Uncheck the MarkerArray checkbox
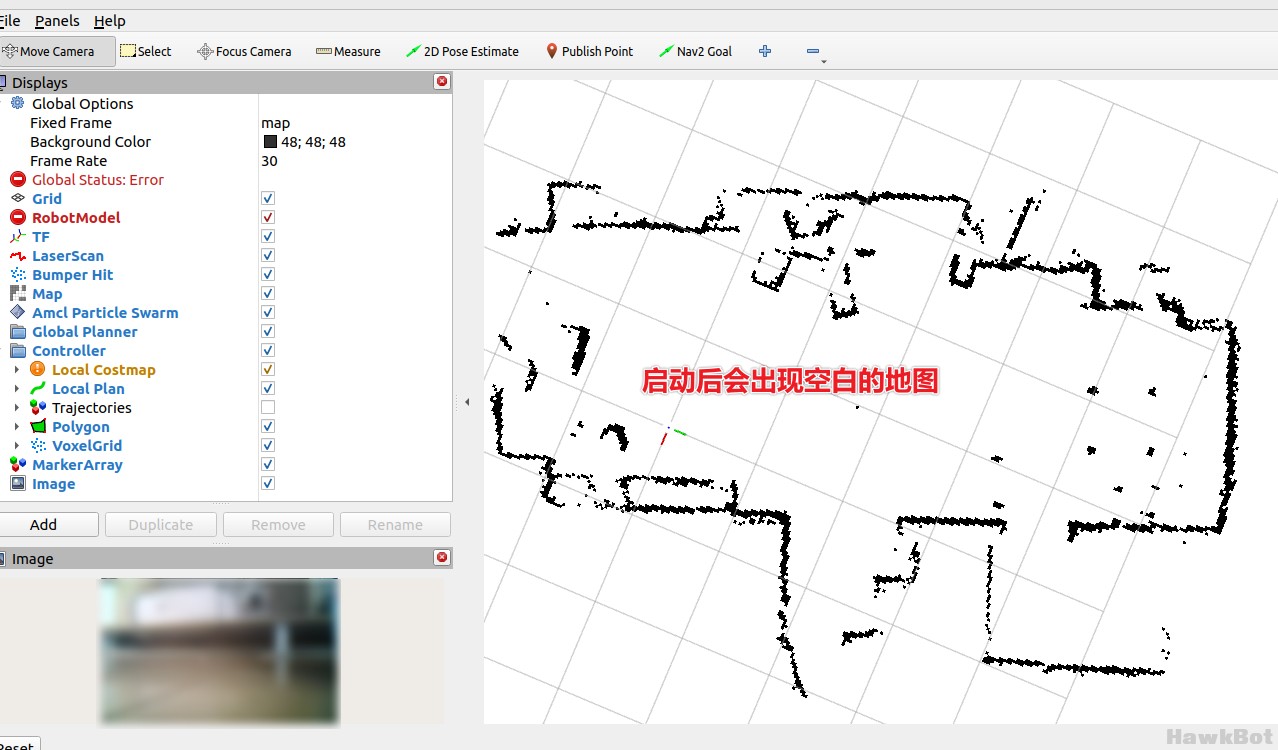 point(268,464)
